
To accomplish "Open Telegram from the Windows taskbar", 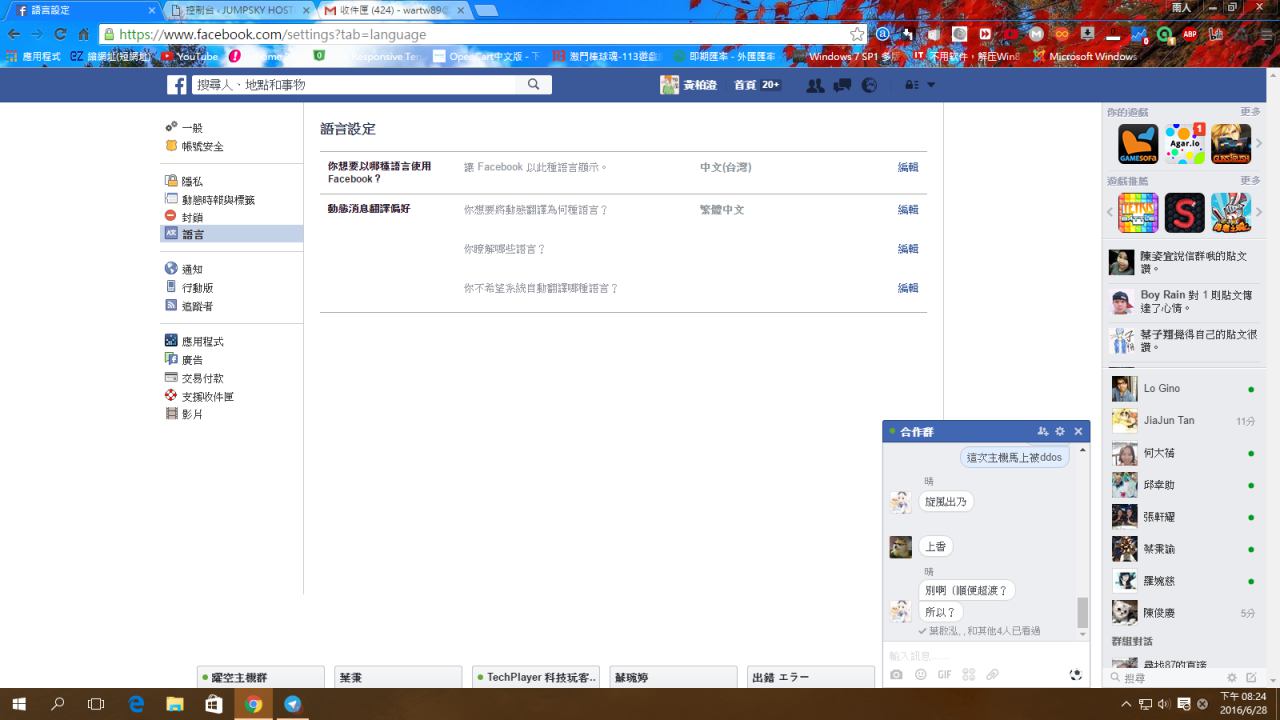I will click(292, 704).
